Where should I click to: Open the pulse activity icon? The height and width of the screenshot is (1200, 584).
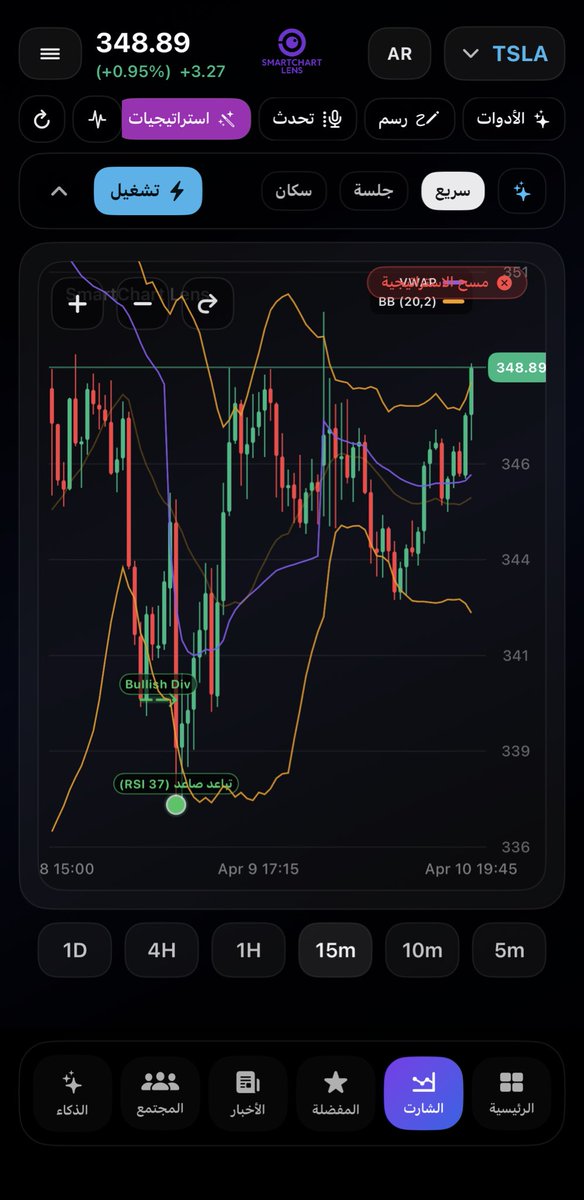[97, 119]
